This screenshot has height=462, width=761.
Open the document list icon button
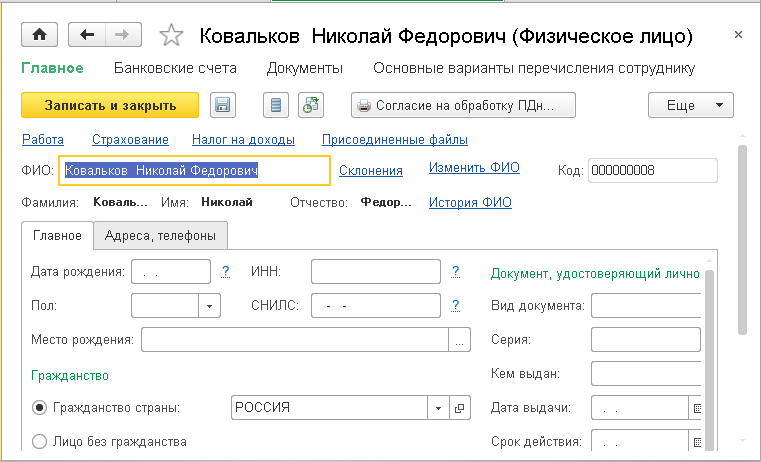click(277, 105)
